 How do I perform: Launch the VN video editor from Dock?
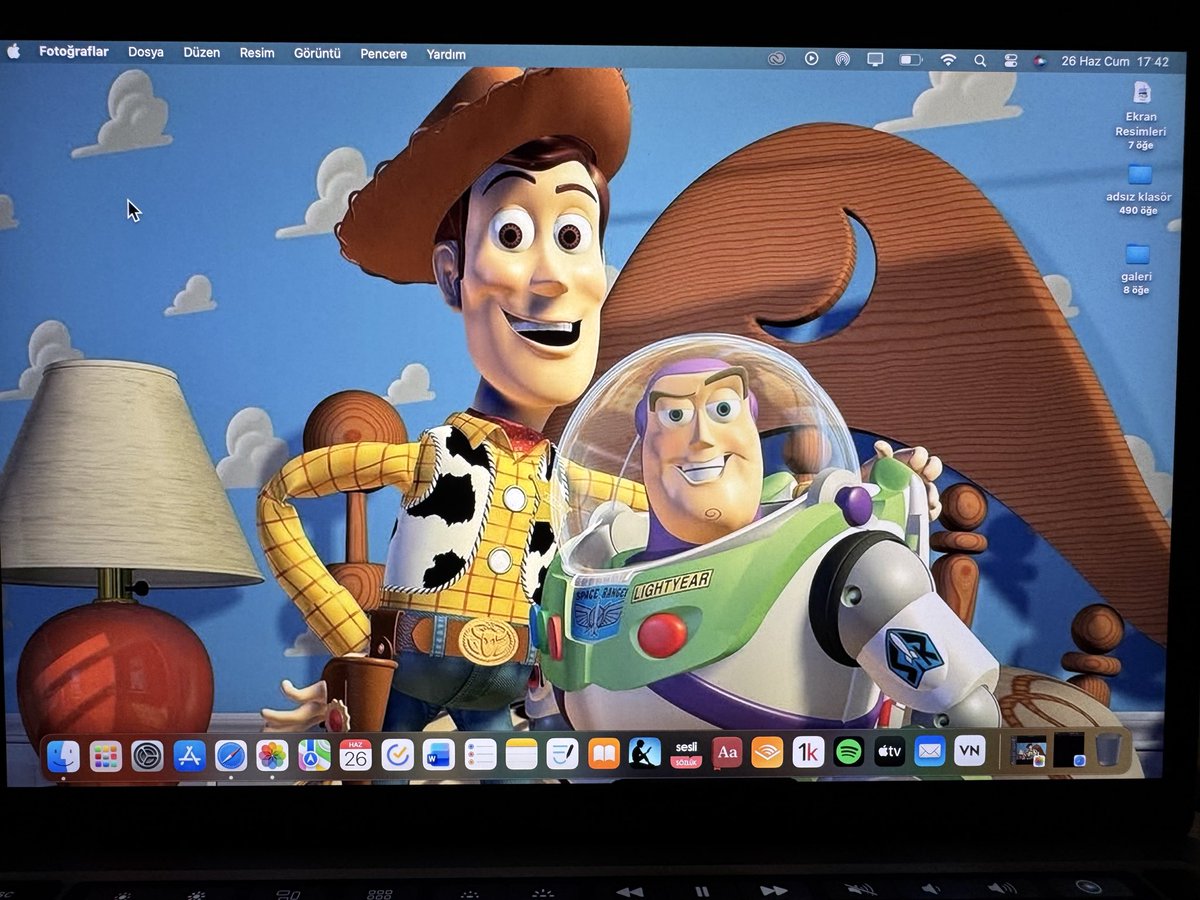pyautogui.click(x=970, y=750)
